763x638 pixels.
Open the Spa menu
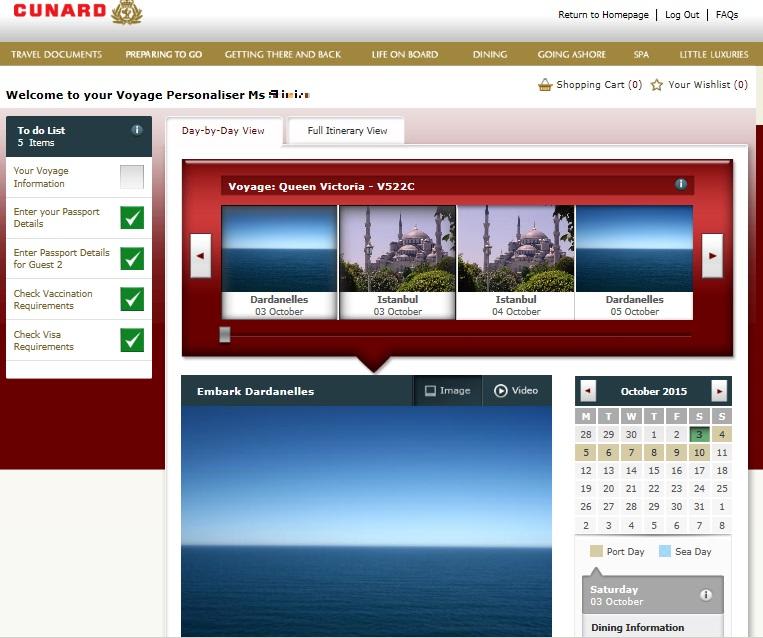point(641,55)
